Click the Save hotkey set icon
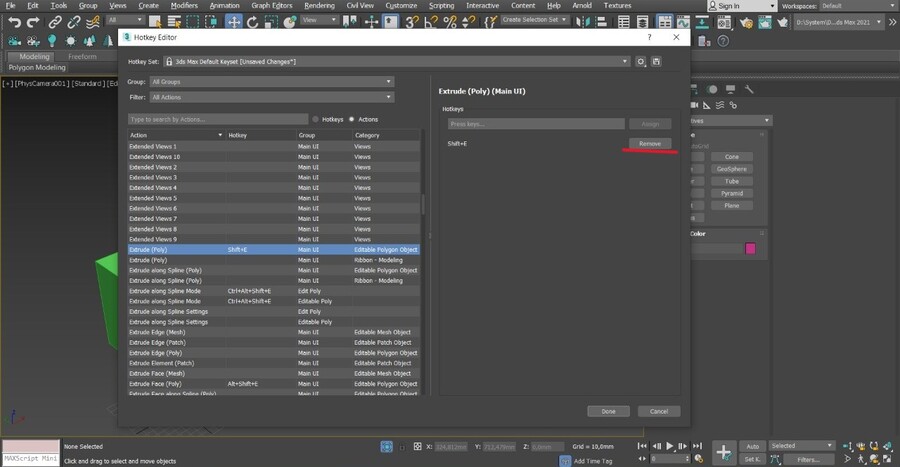 click(x=657, y=62)
